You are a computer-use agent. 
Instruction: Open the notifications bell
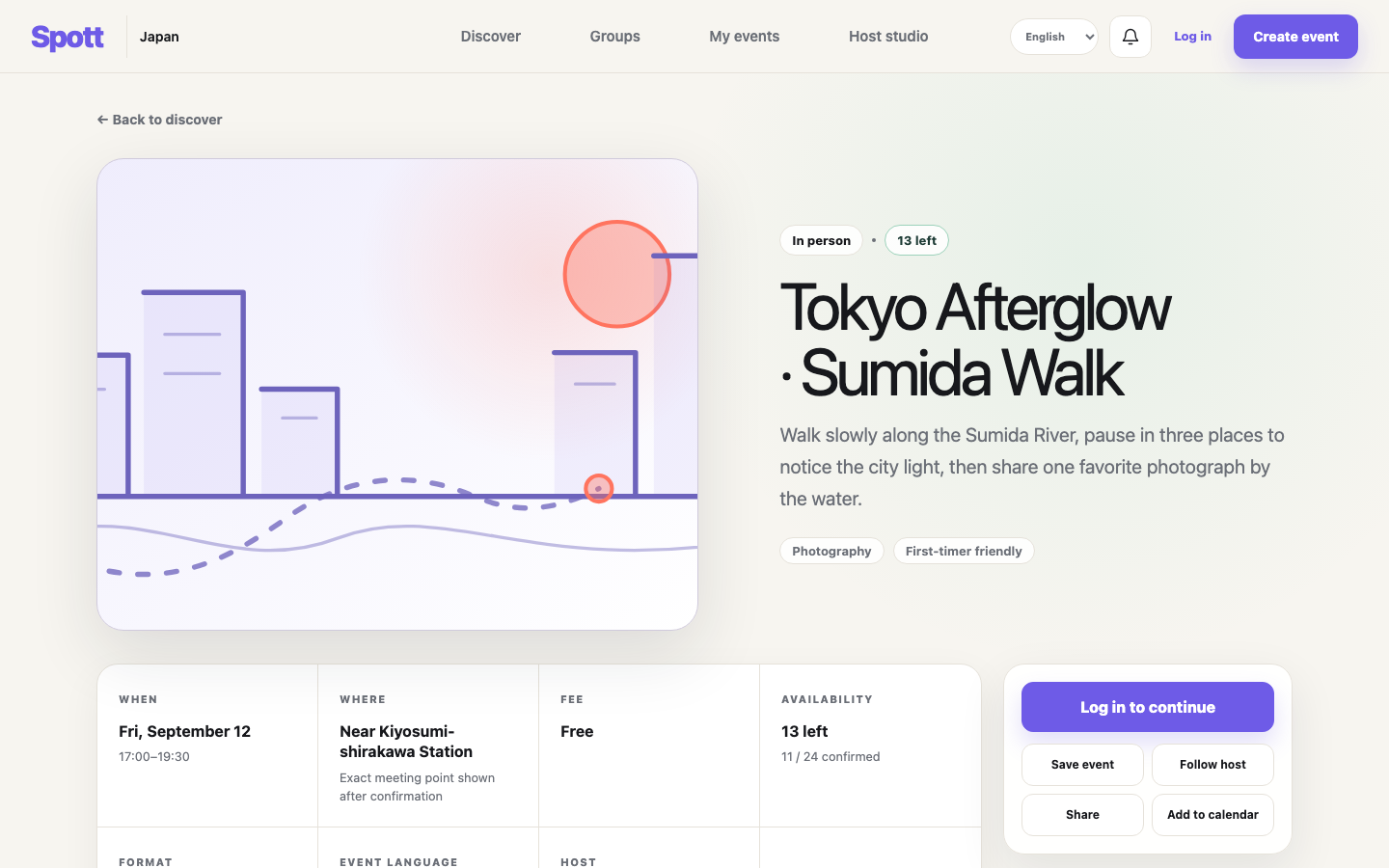[x=1130, y=37]
